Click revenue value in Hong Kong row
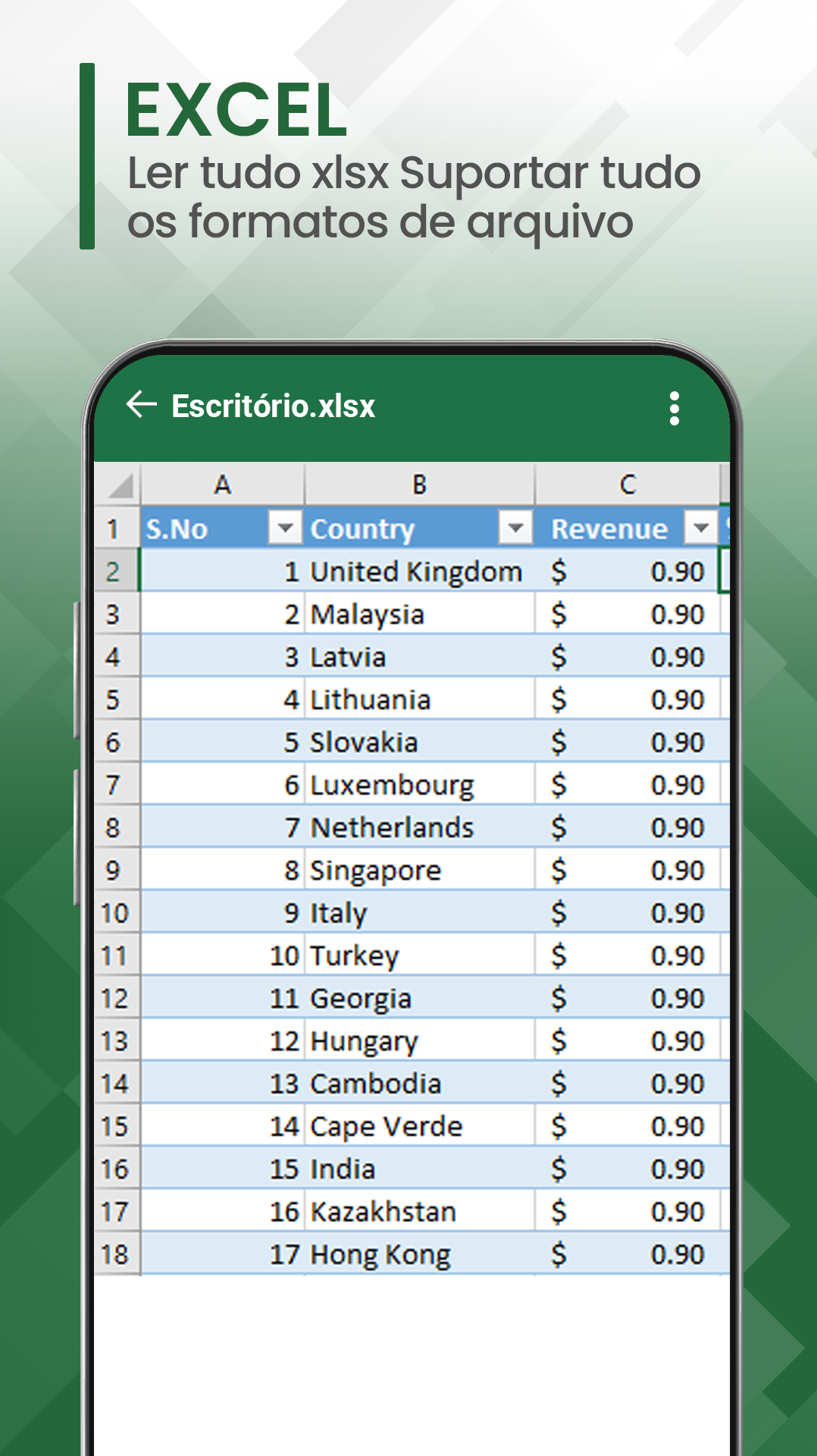This screenshot has width=817, height=1456. coord(628,1254)
